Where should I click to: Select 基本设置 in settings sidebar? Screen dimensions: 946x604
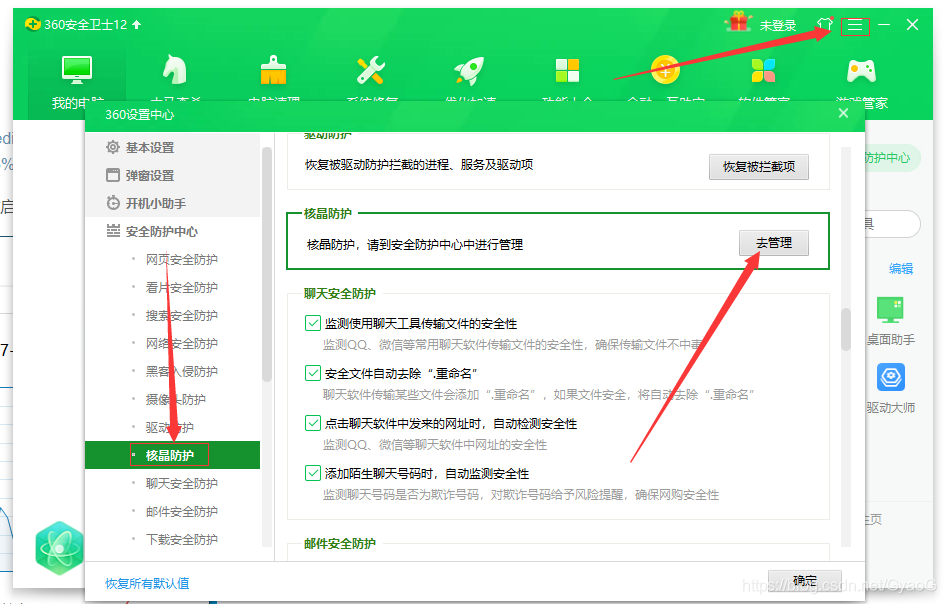point(173,147)
